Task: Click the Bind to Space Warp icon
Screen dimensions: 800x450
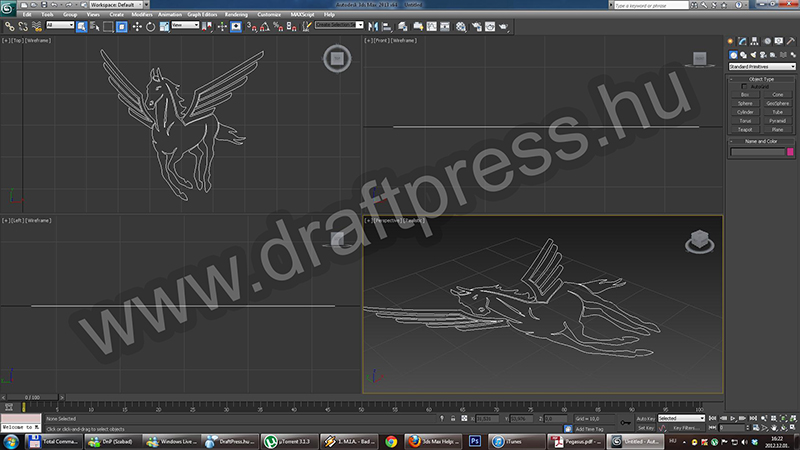Action: pos(36,27)
